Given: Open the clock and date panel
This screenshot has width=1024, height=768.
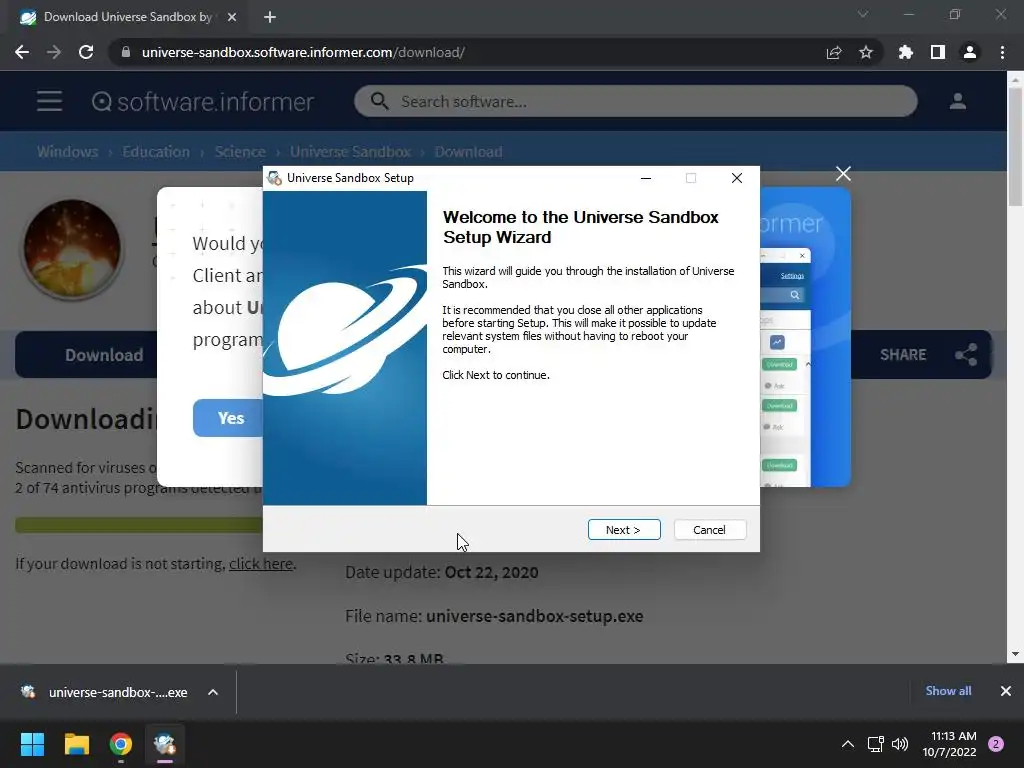Looking at the screenshot, I should (950, 744).
